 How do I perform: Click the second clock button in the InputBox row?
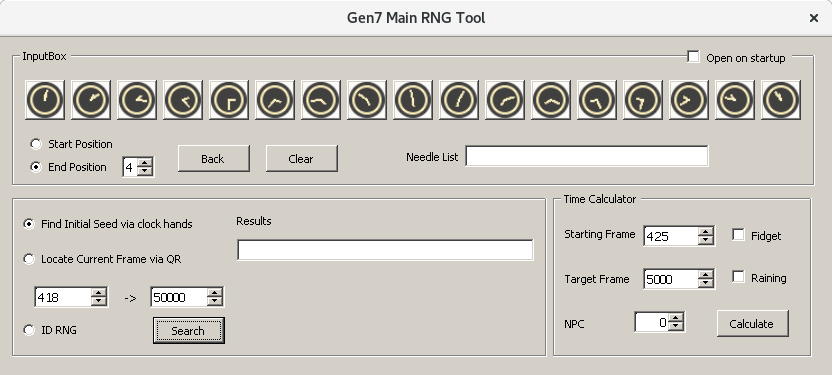point(91,100)
